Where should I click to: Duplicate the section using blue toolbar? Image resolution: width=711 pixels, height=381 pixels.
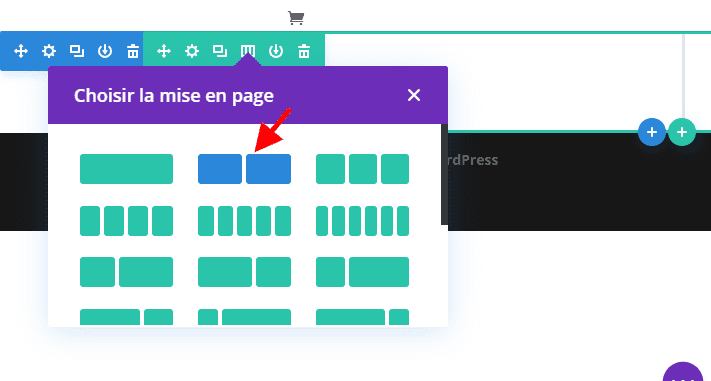coord(77,51)
